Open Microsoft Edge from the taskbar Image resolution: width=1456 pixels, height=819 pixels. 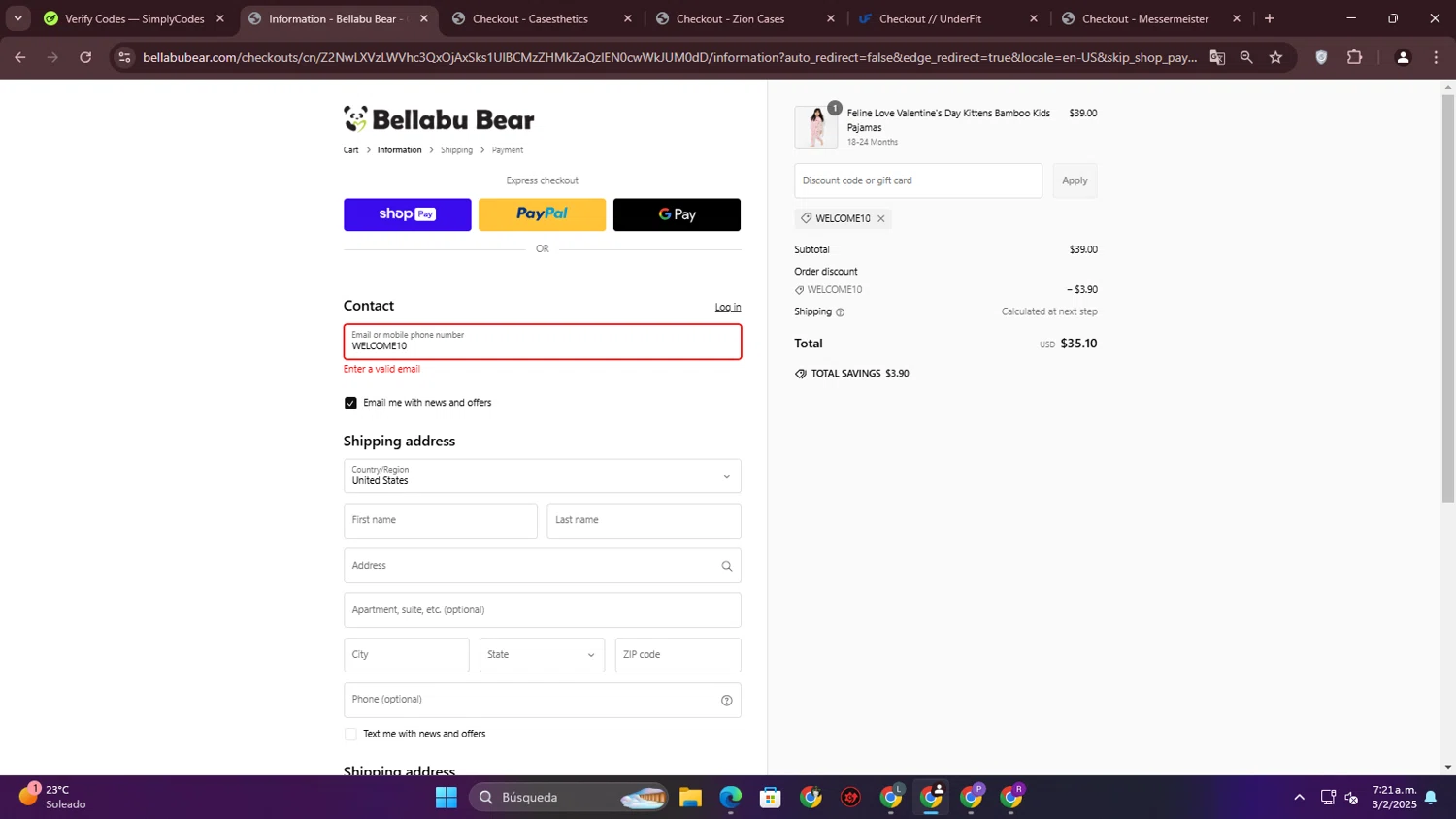[730, 798]
